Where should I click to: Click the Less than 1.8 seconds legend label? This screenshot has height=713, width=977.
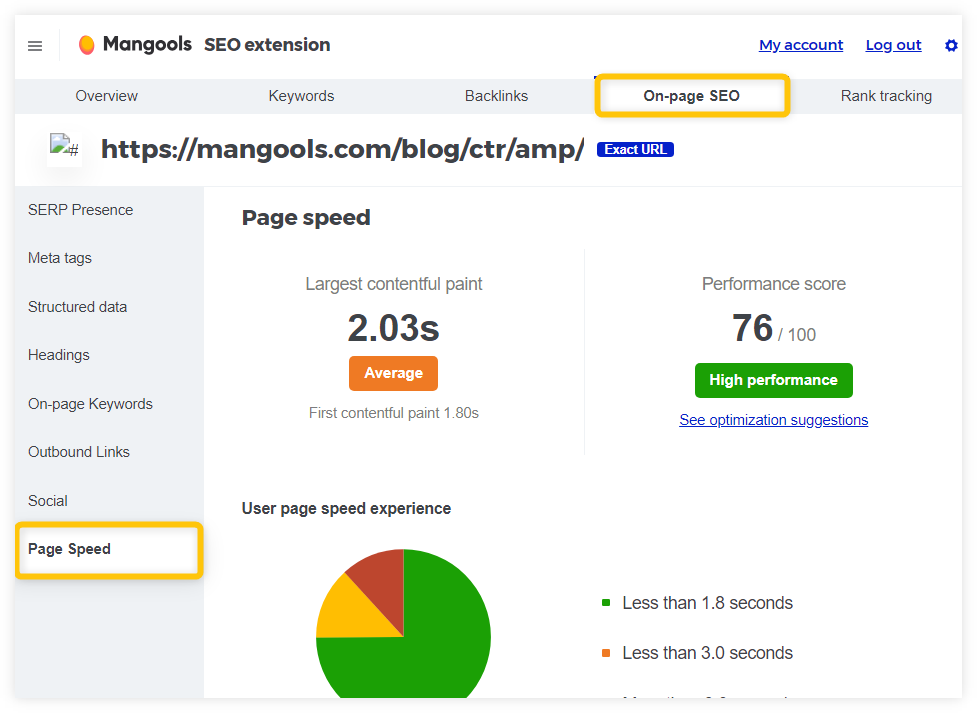pos(707,603)
